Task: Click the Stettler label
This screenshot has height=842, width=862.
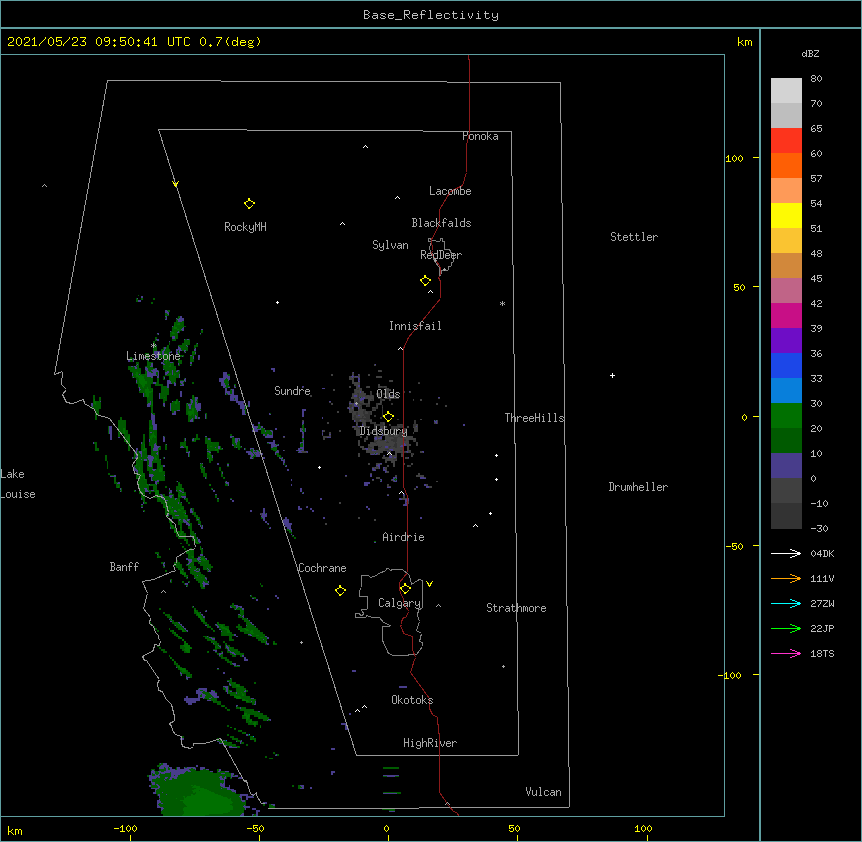Action: click(634, 237)
